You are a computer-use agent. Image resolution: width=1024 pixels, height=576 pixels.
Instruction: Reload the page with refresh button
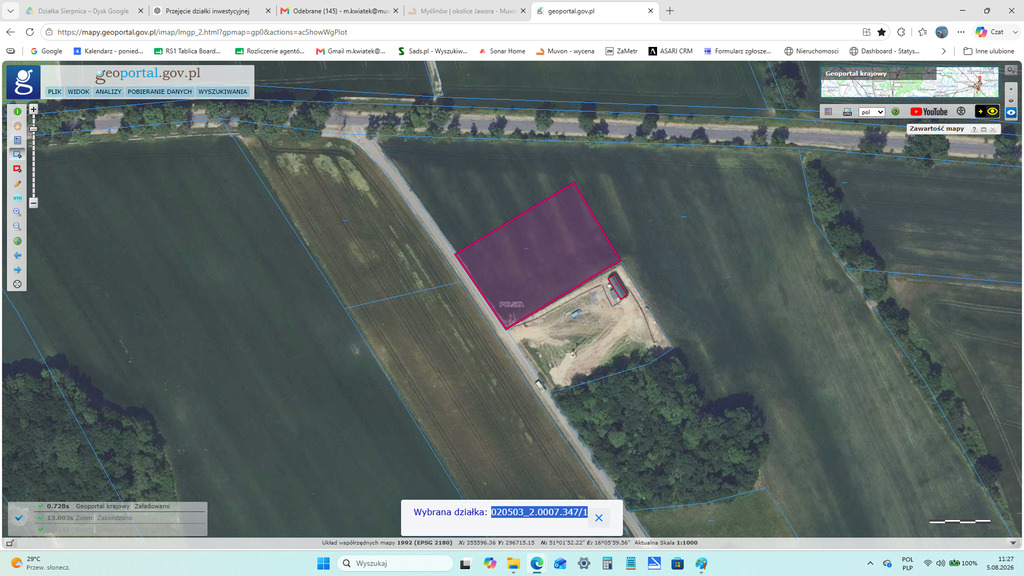[29, 32]
